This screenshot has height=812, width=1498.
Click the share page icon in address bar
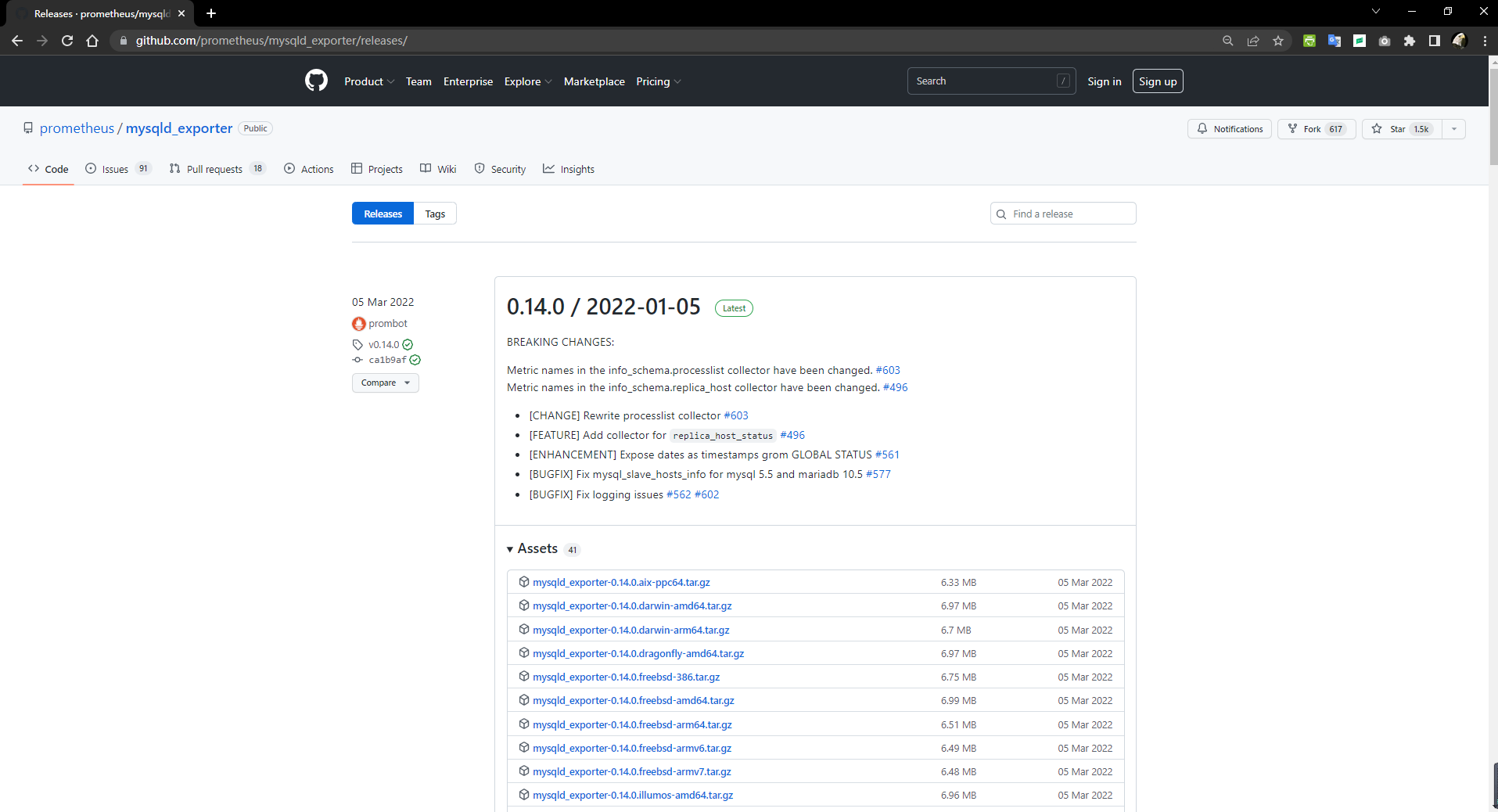coord(1253,41)
